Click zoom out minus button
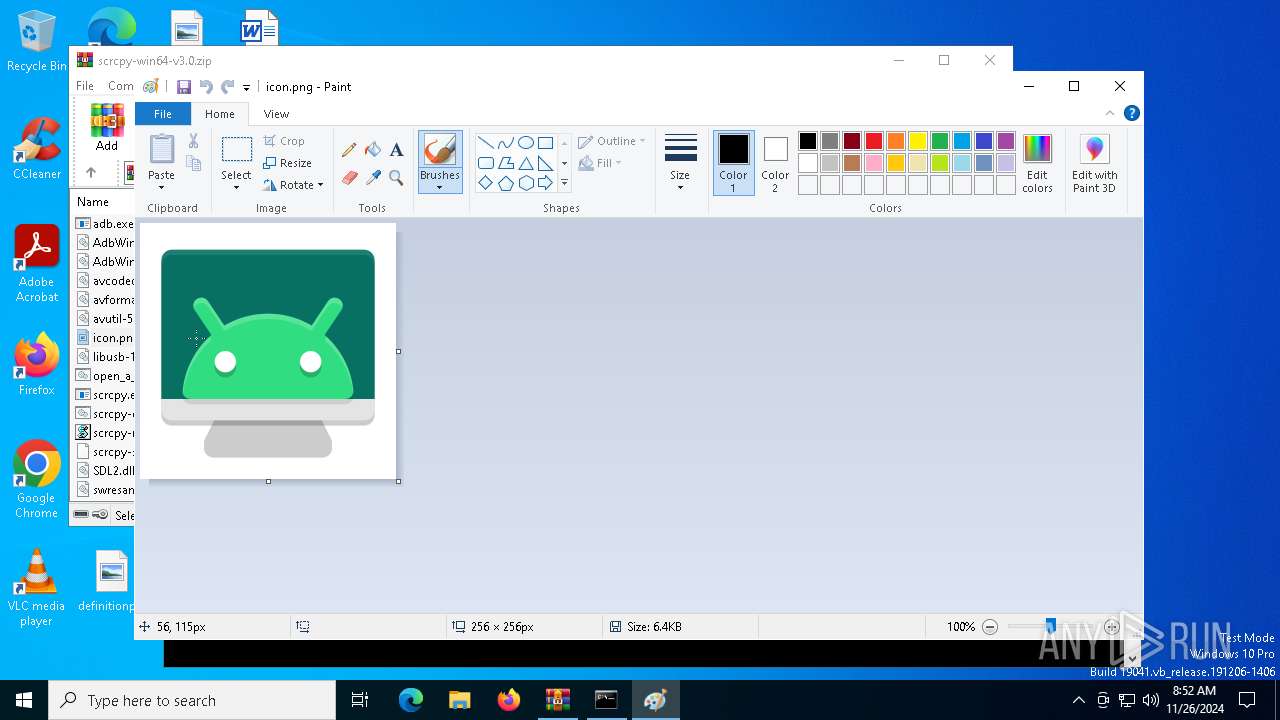 (x=990, y=627)
